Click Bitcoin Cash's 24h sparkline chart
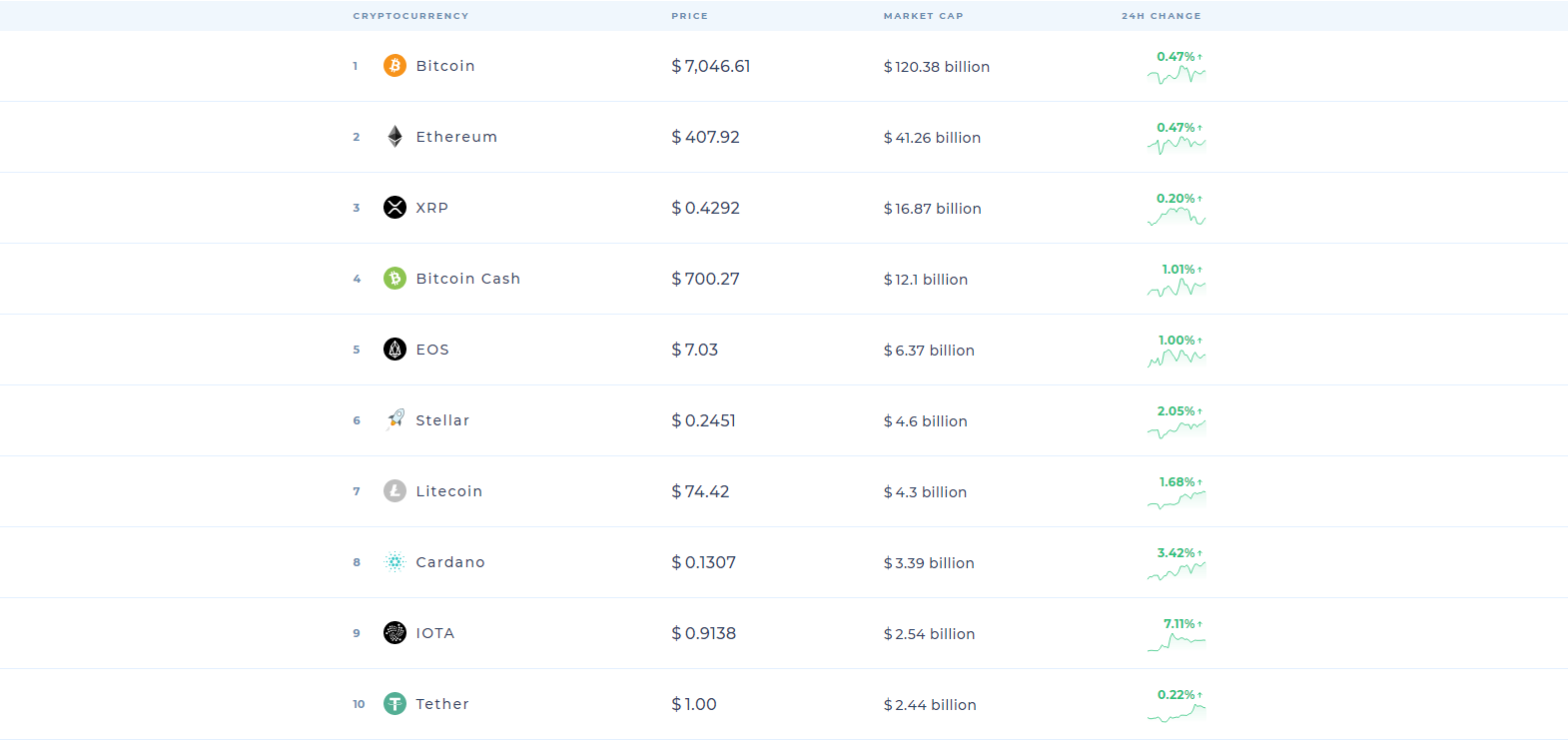This screenshot has height=742, width=1568. 1176,288
